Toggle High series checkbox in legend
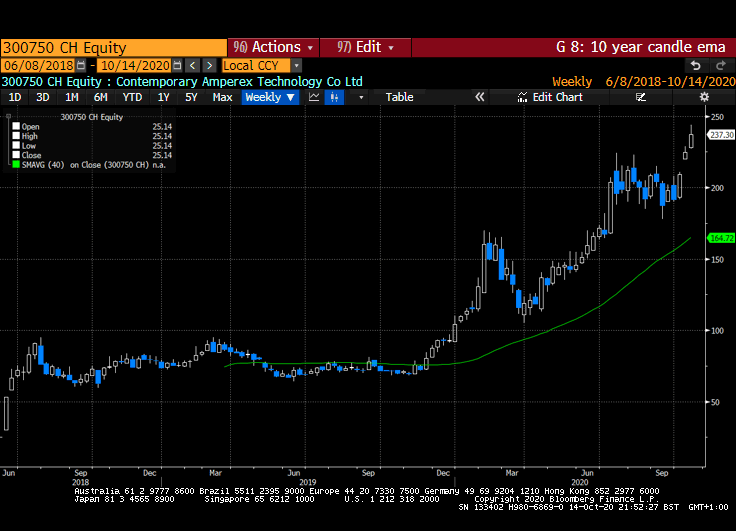The height and width of the screenshot is (531, 736). click(x=16, y=136)
